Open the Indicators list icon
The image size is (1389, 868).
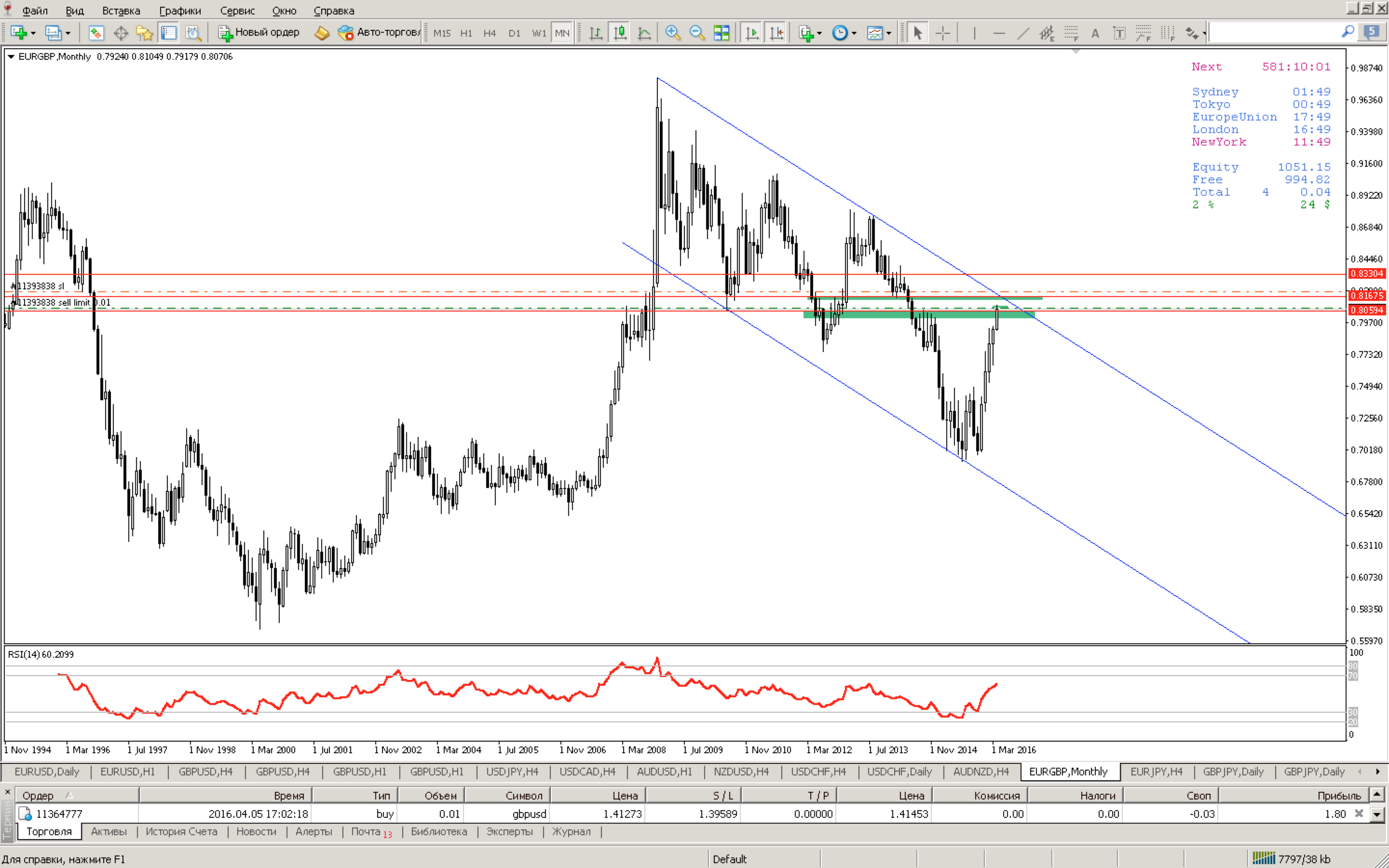(806, 33)
